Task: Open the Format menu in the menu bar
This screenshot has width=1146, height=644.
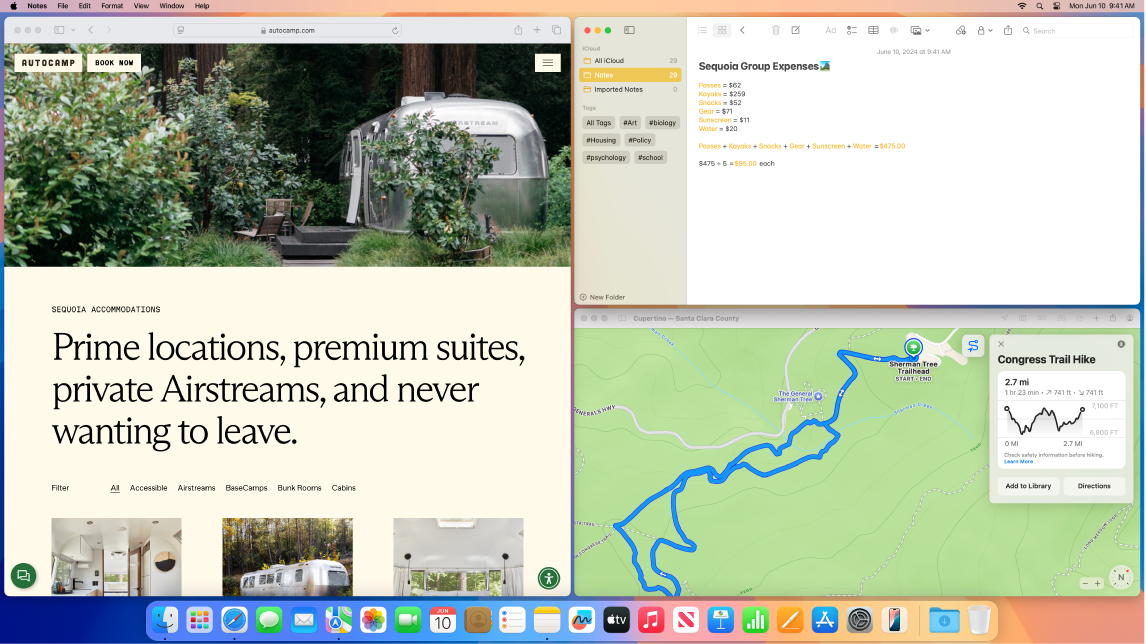Action: (111, 6)
